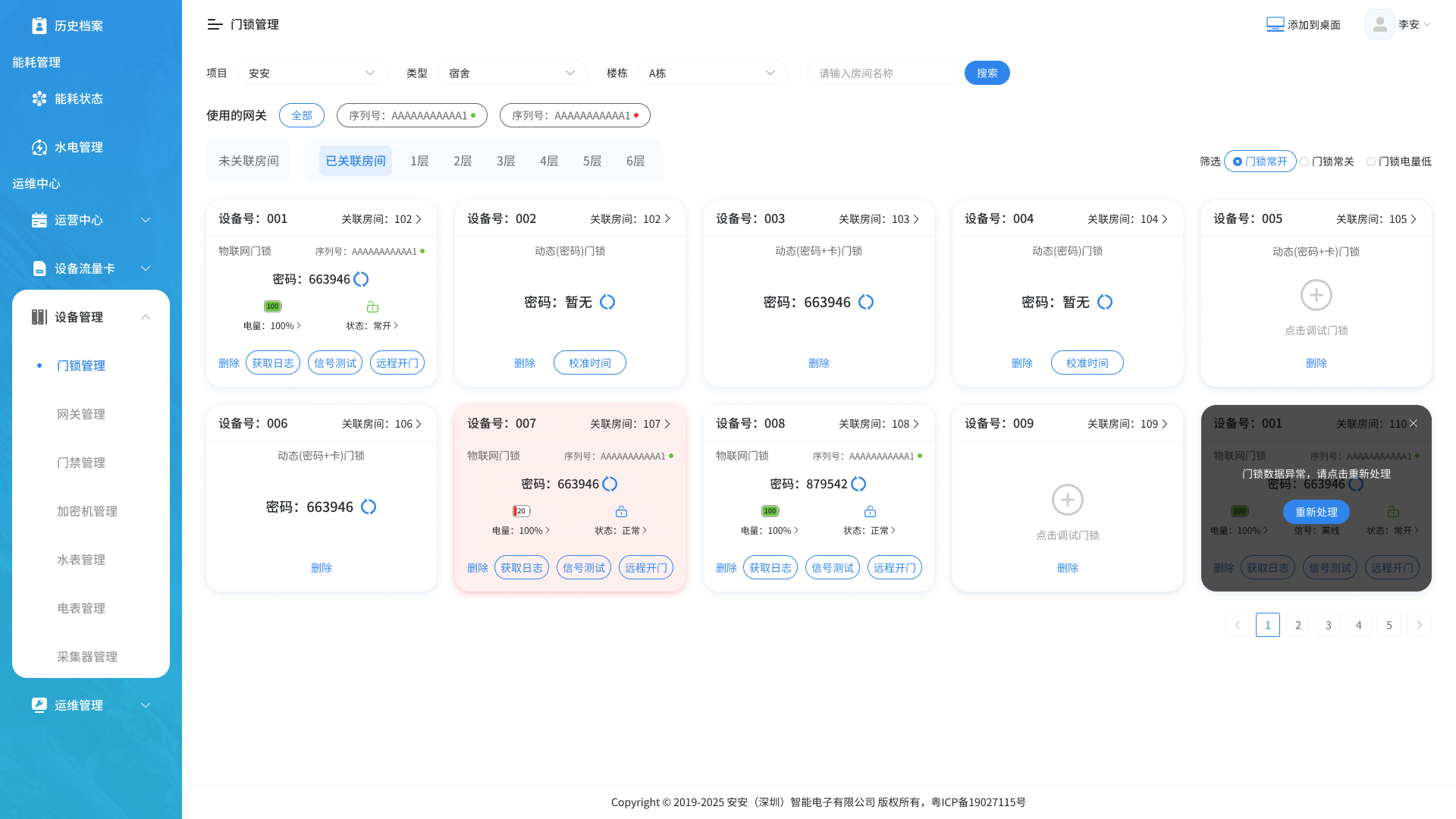Collapse the 设备管理 sidebar menu
Viewport: 1456px width, 819px height.
click(91, 317)
